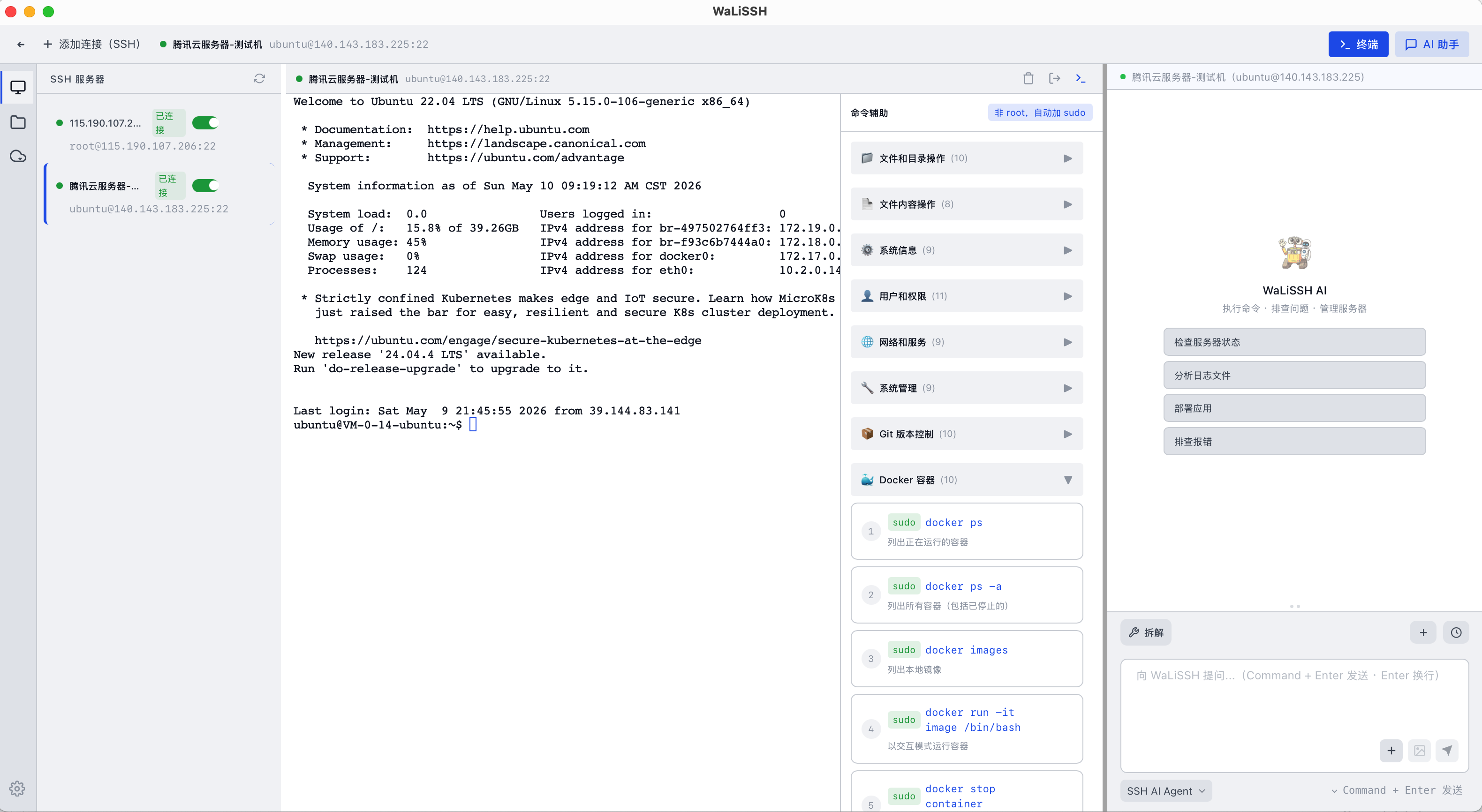The width and height of the screenshot is (1482, 812).
Task: Focus the WaLiSSH AI prompt input
Action: (x=1294, y=715)
